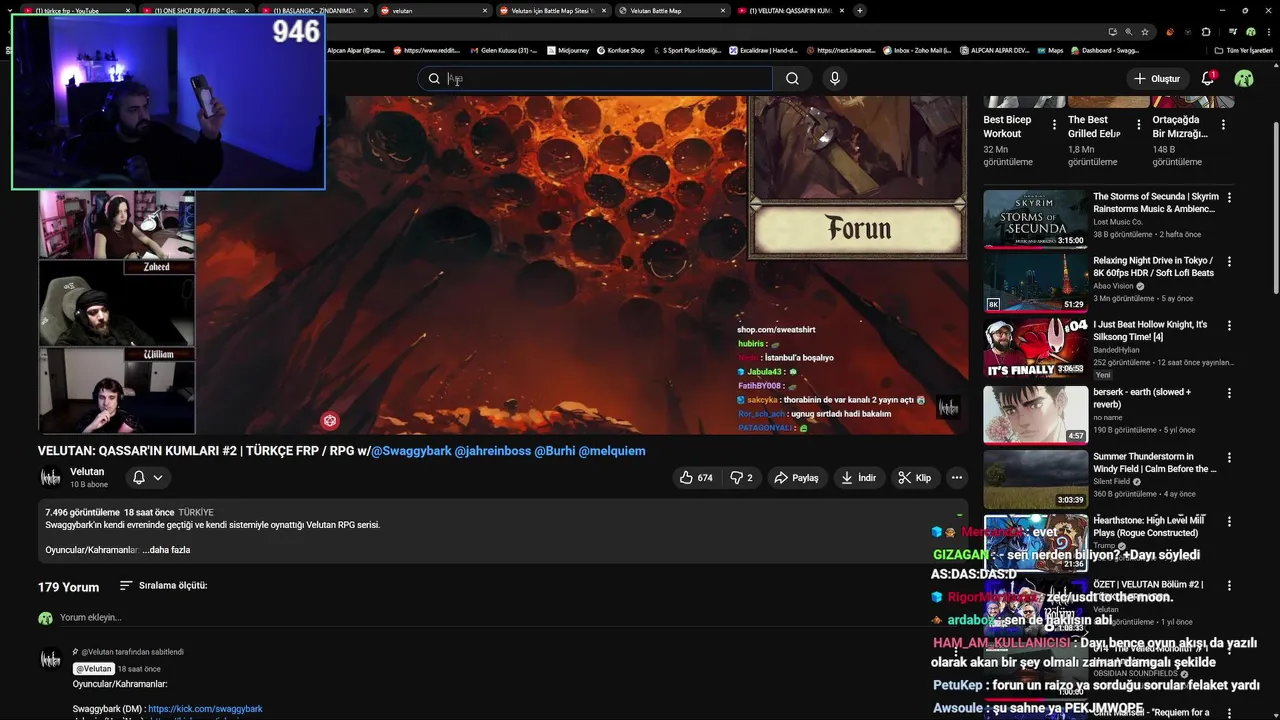Click the @Velutan author chip on pinned comment
This screenshot has height=720, width=1280.
(x=93, y=669)
